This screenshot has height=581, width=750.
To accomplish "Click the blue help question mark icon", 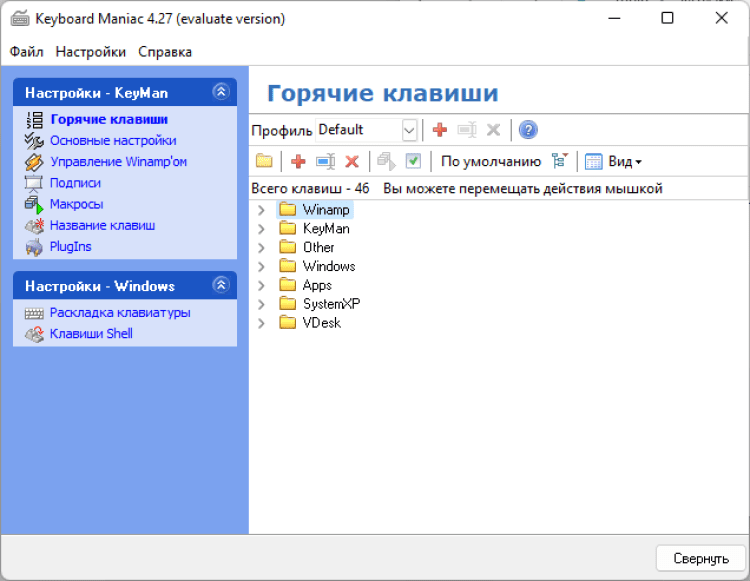I will tap(528, 130).
